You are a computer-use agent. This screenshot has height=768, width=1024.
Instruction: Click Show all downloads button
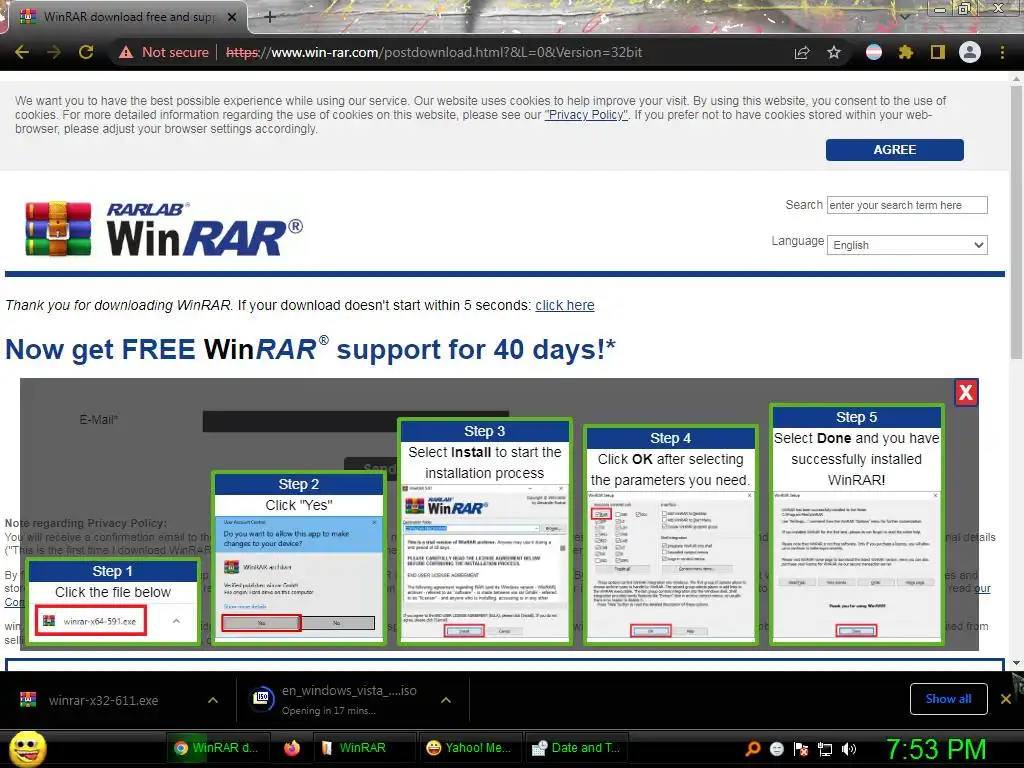coord(948,699)
